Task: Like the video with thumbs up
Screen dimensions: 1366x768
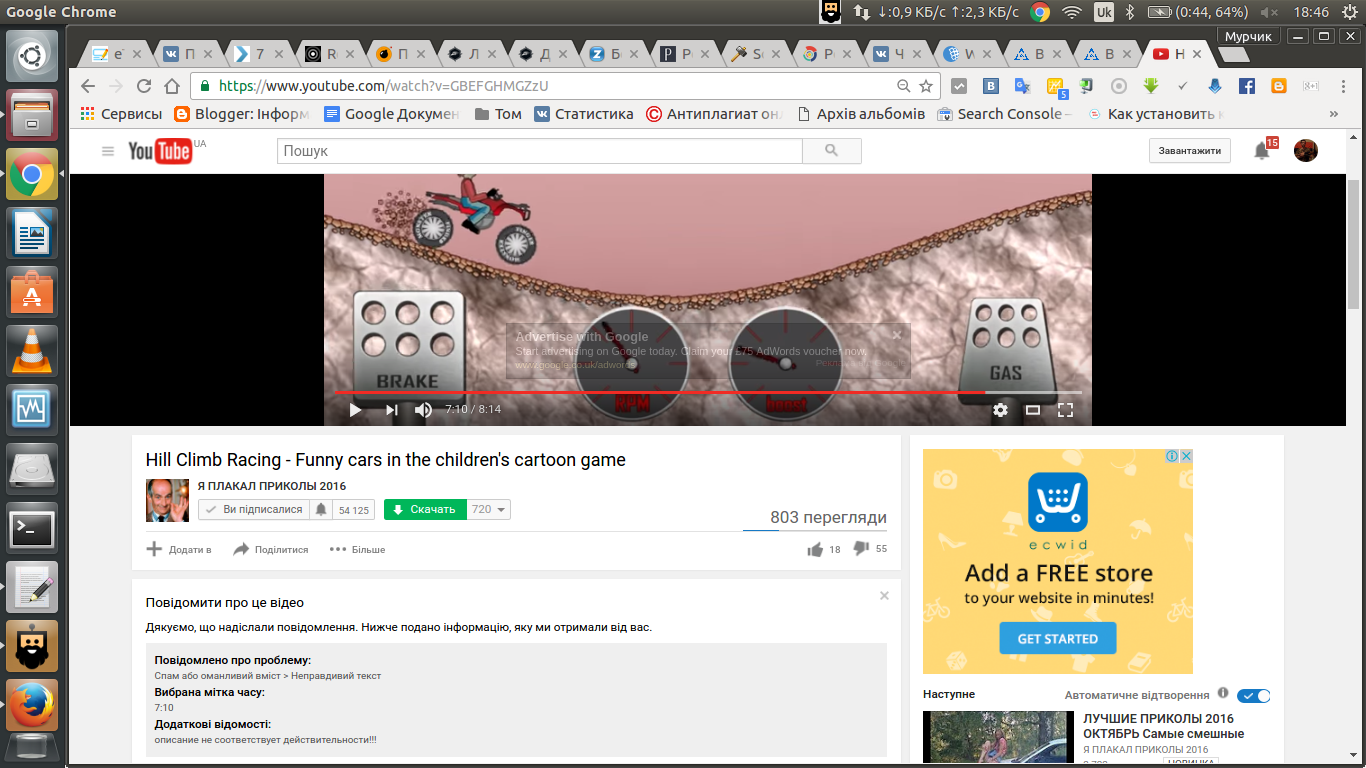Action: [x=815, y=549]
